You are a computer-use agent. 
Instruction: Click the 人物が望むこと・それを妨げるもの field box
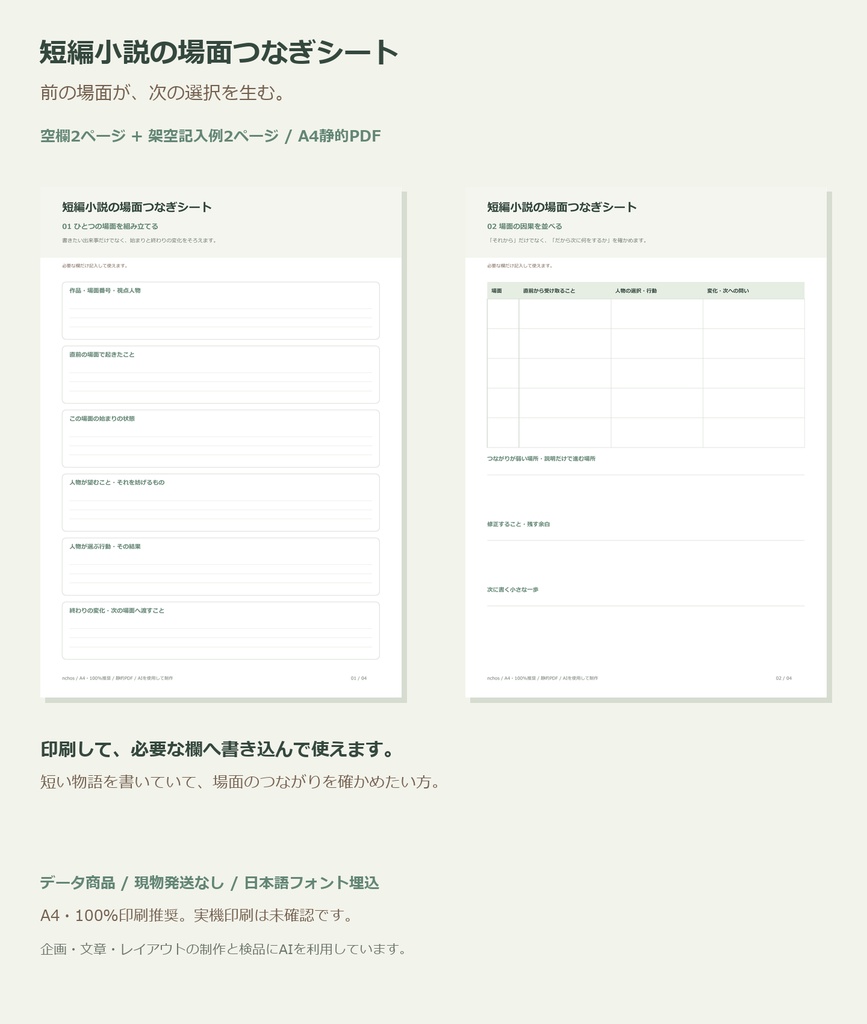coord(221,503)
